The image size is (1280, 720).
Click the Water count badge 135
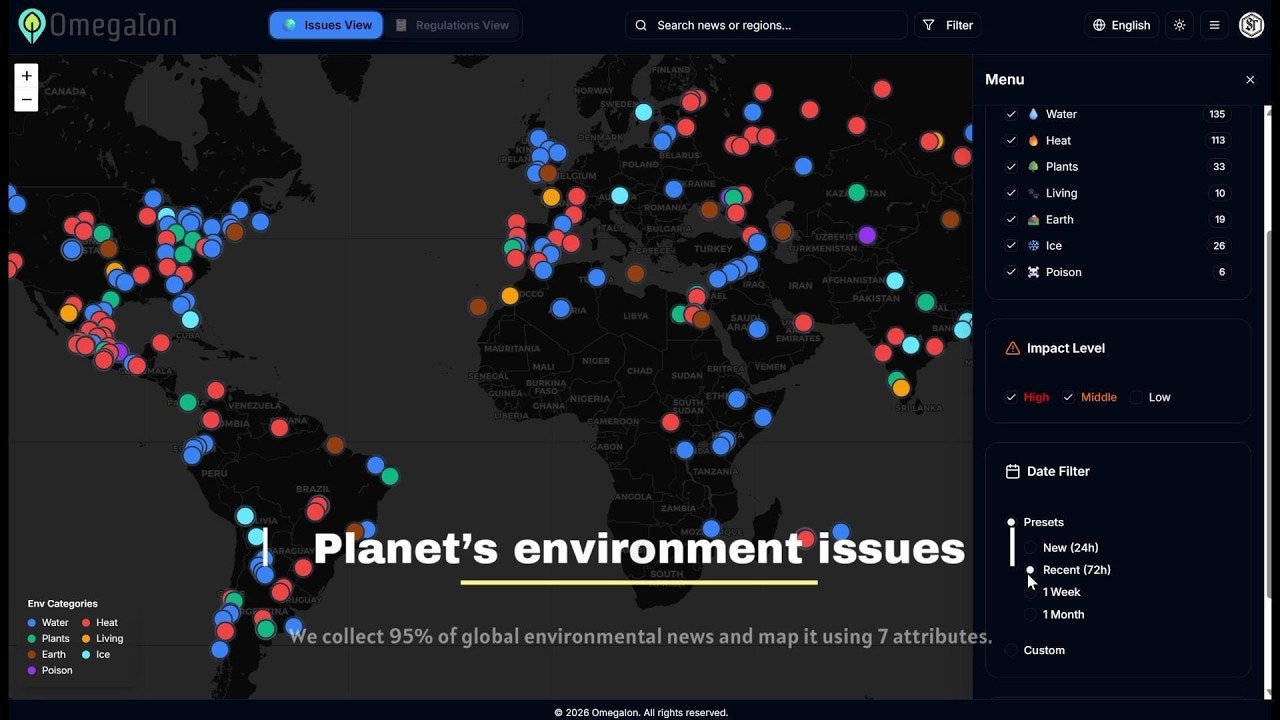coord(1217,114)
